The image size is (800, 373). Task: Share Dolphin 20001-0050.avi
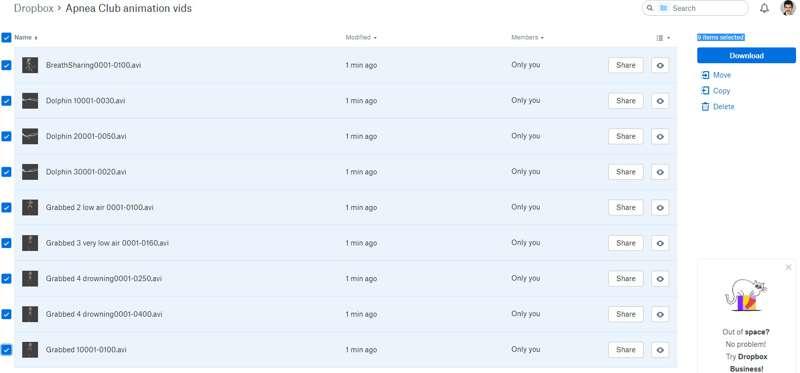pos(626,136)
